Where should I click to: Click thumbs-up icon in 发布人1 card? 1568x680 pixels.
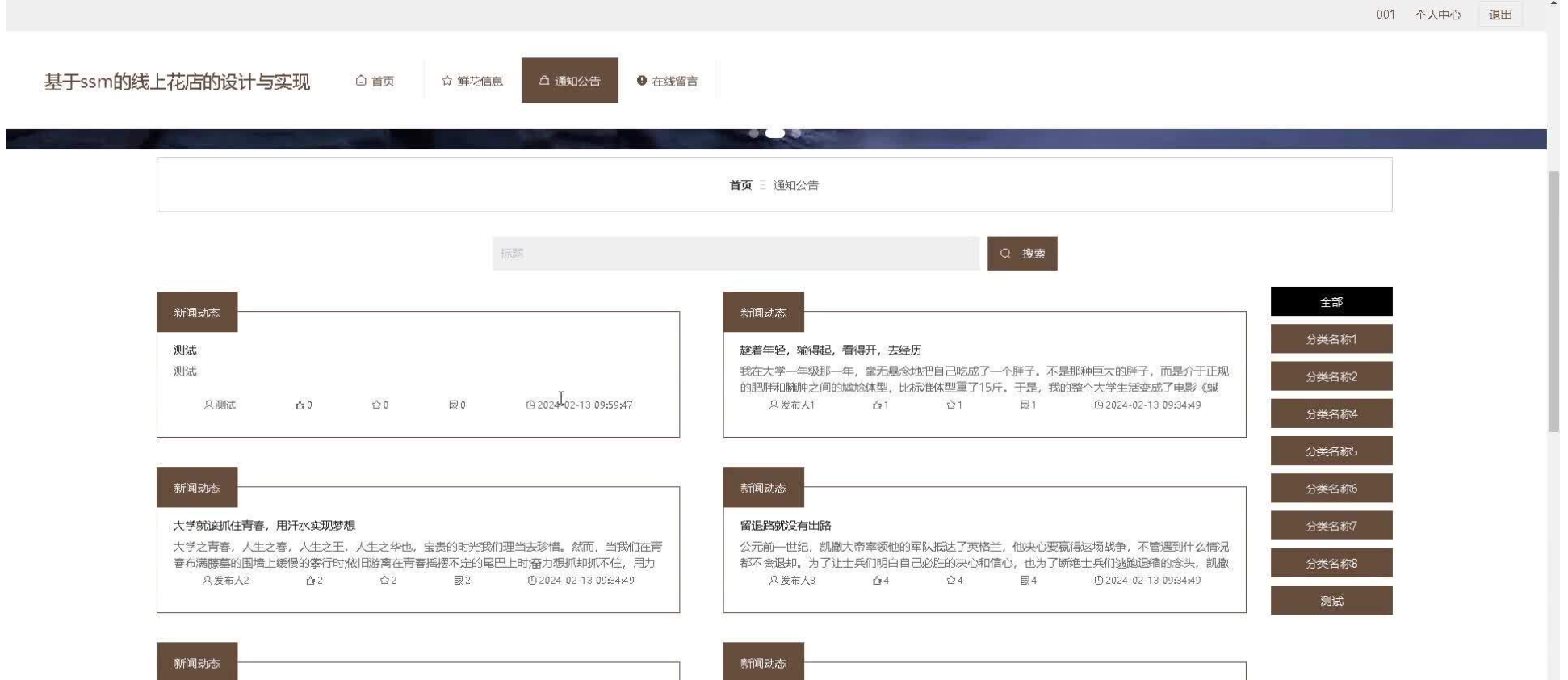[x=877, y=405]
